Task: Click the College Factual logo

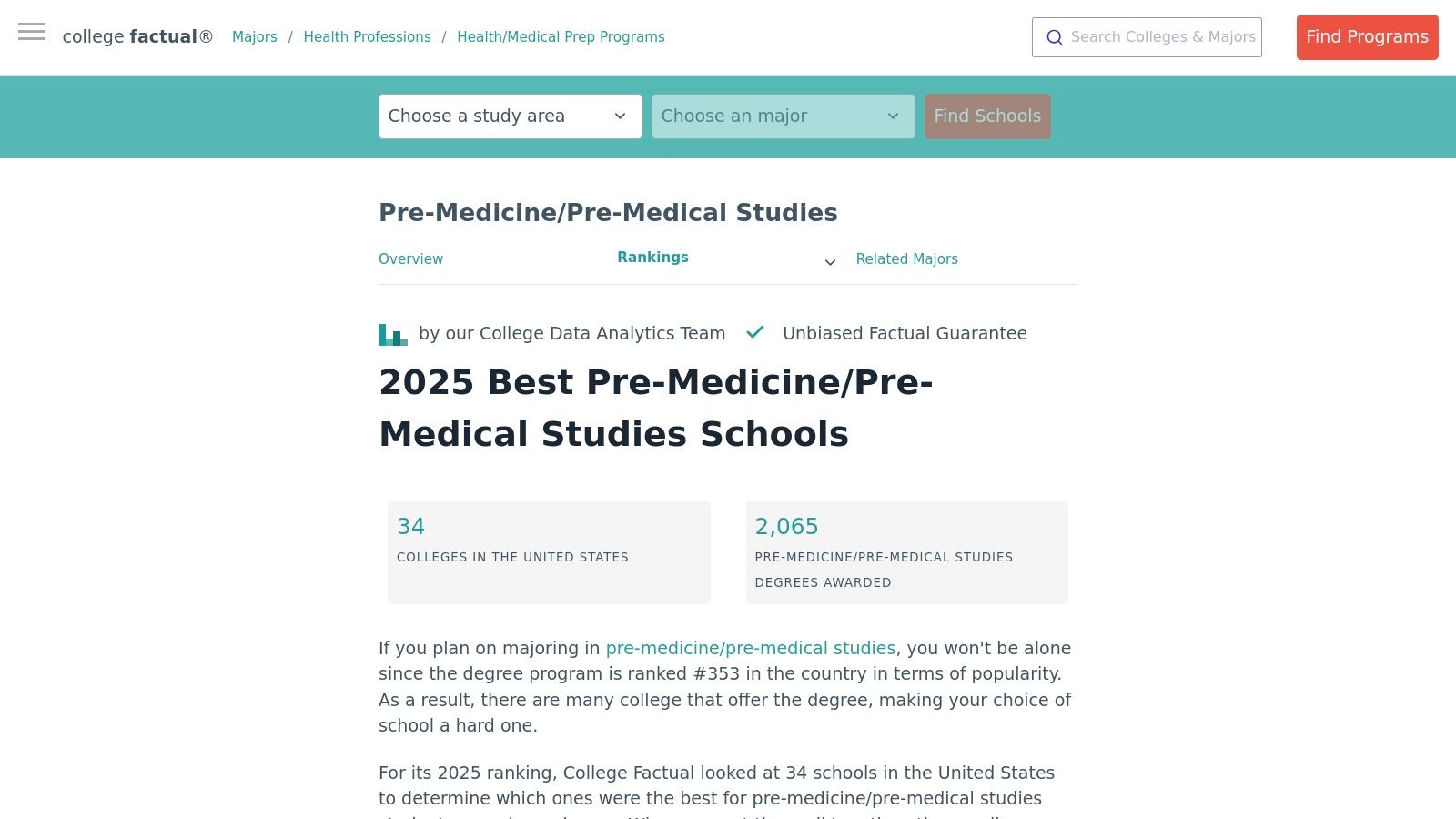Action: (x=137, y=37)
